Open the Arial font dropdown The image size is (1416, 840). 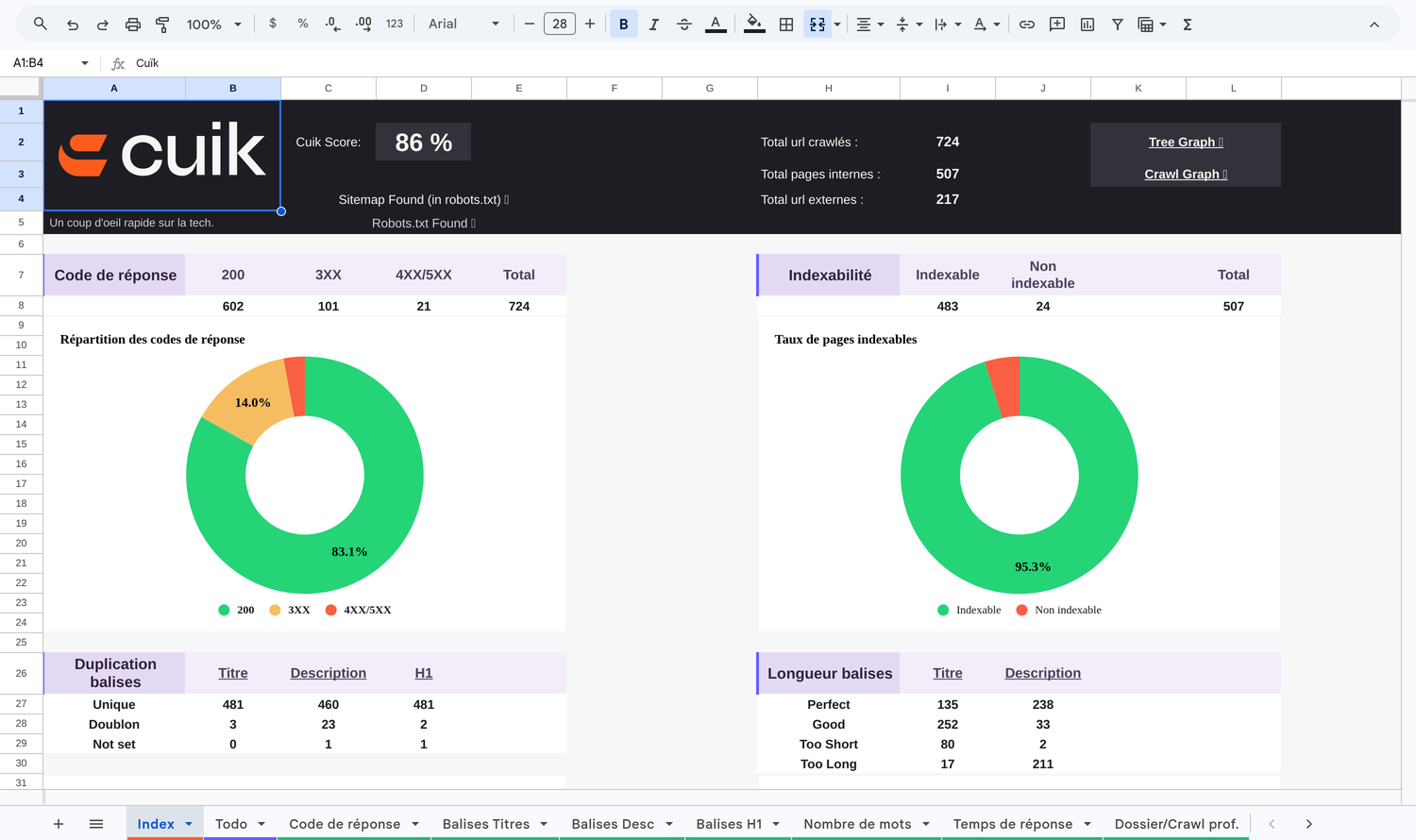(464, 24)
